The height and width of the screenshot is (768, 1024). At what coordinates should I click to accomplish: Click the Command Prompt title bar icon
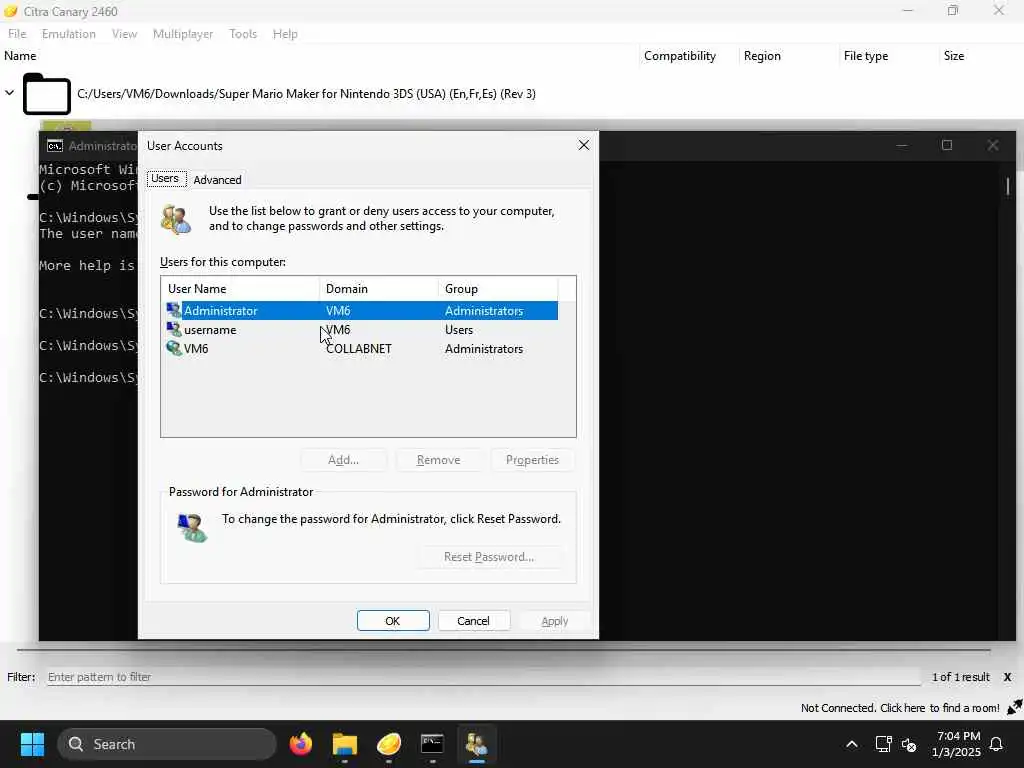55,146
